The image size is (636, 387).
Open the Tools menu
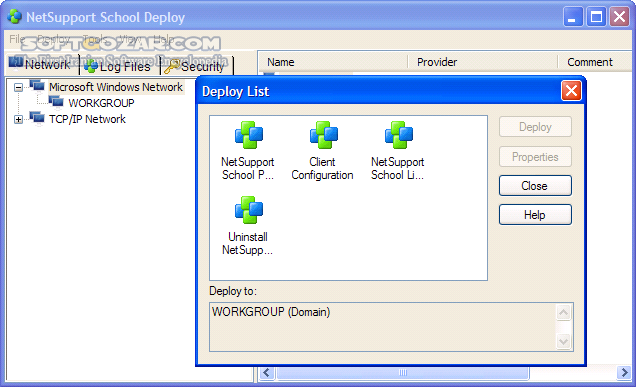tap(96, 39)
